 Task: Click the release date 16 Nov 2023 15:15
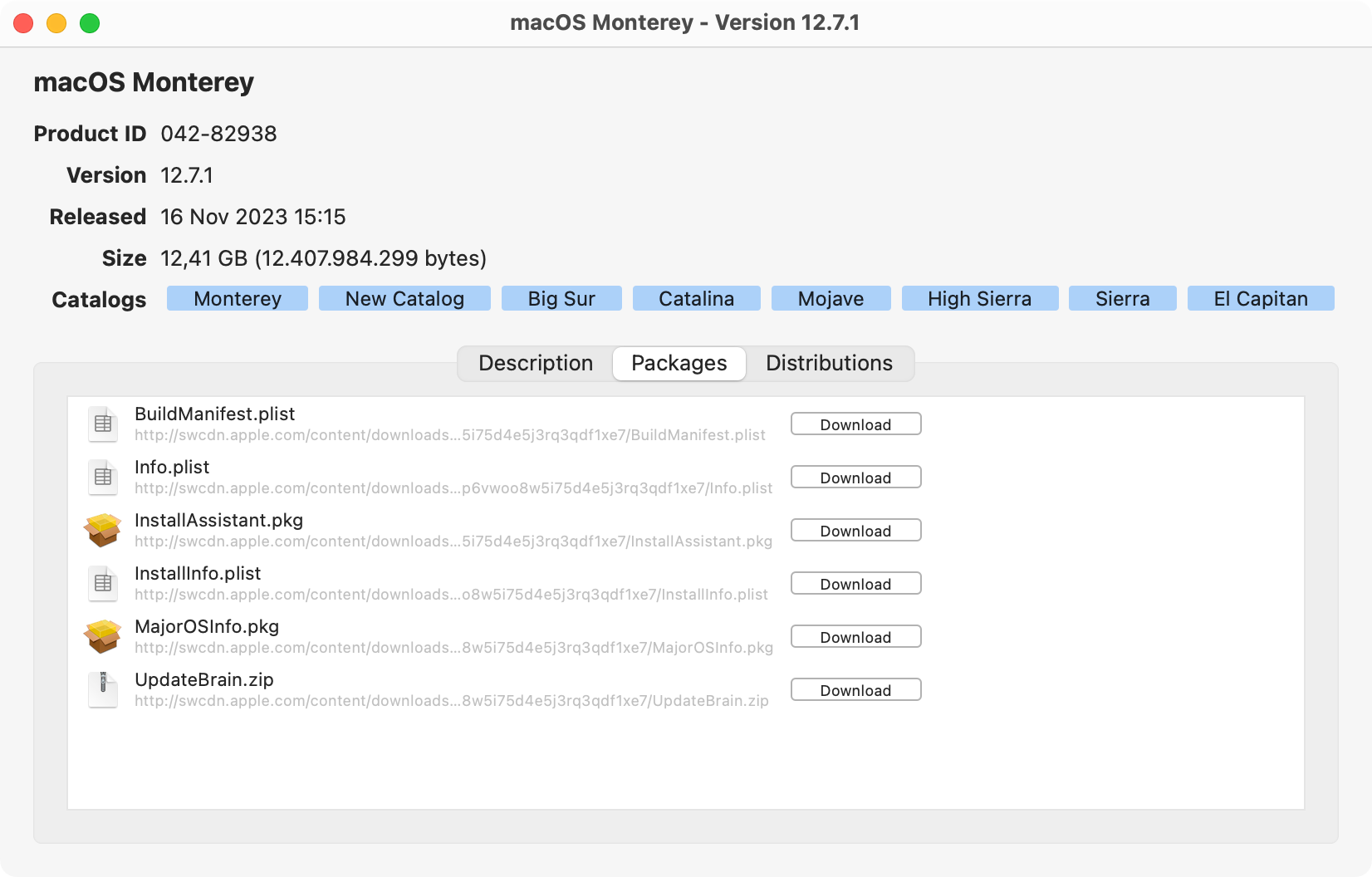[x=253, y=217]
